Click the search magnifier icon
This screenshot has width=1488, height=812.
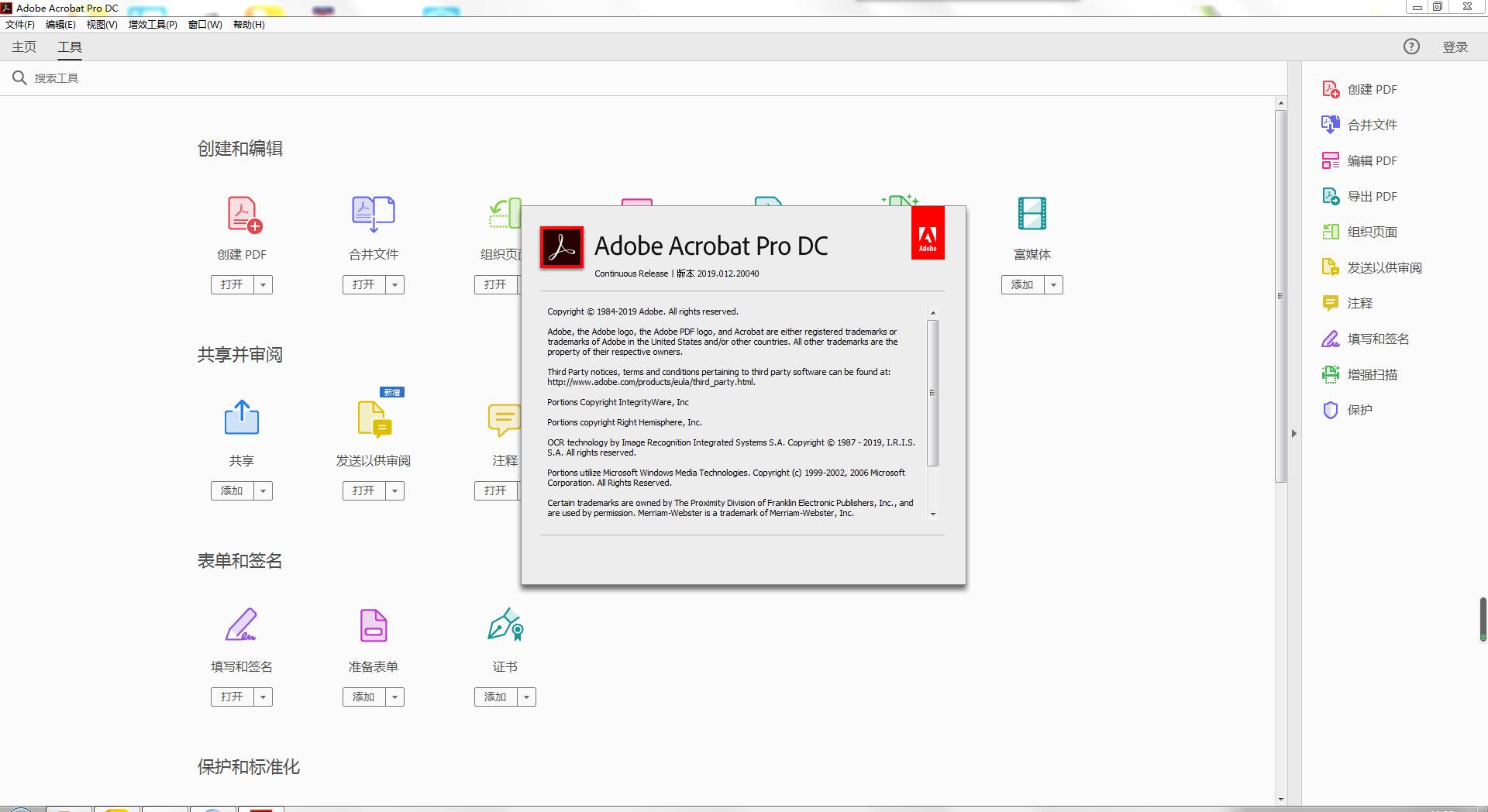(x=19, y=77)
